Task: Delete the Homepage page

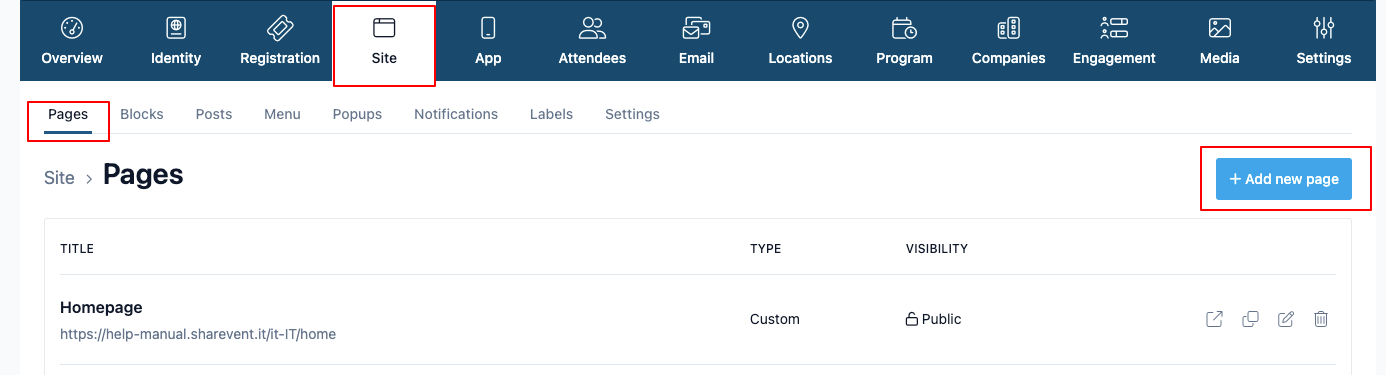Action: click(1321, 320)
